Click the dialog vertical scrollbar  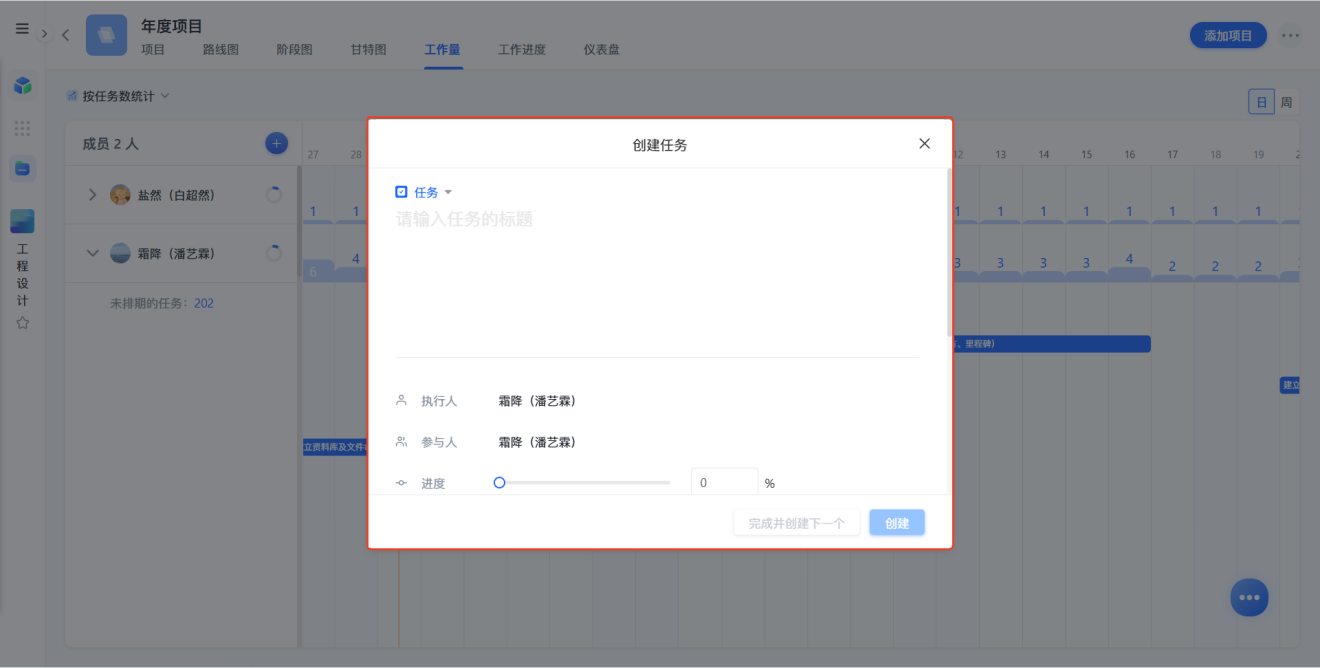coord(949,252)
